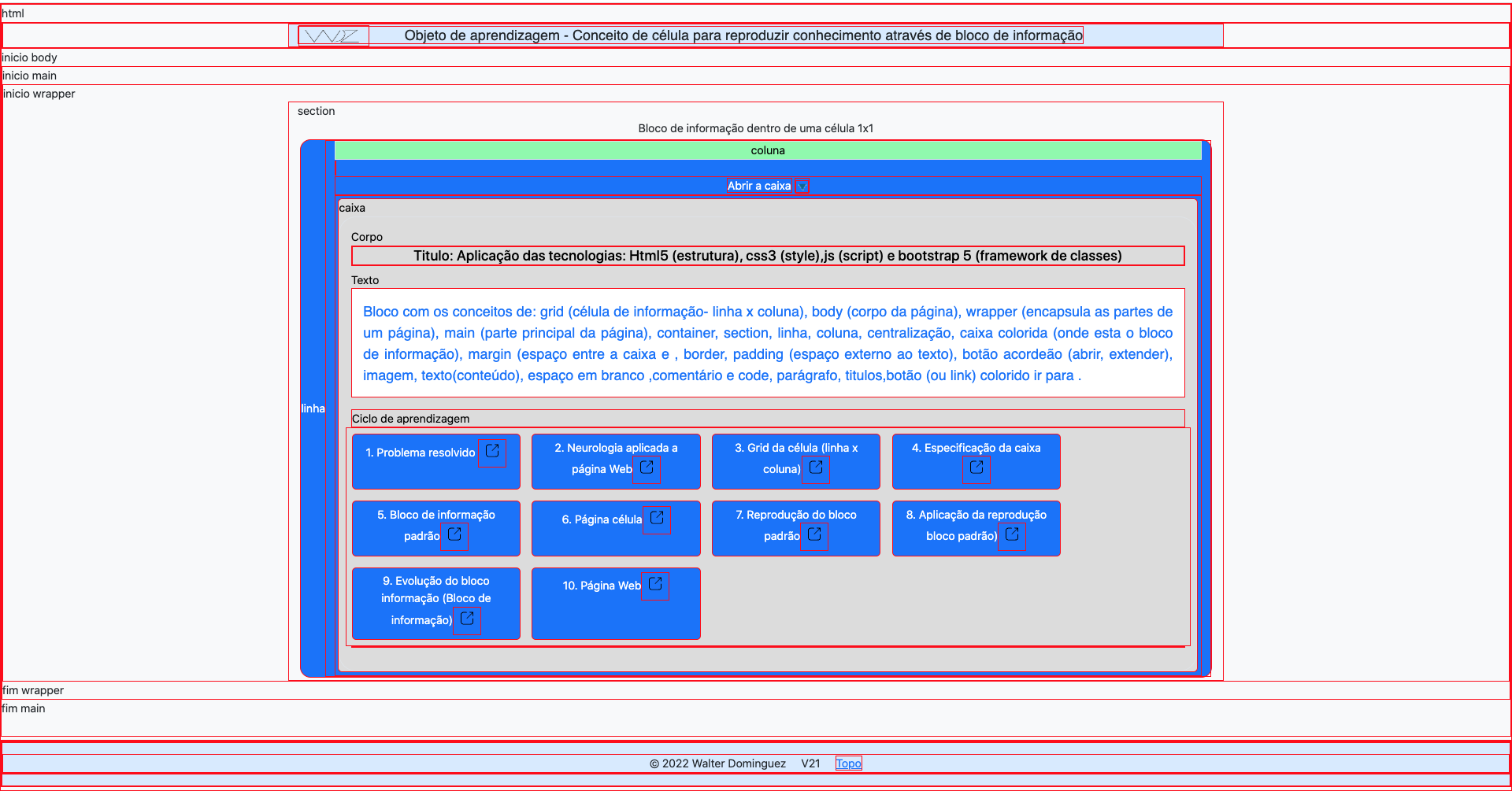Screen dimensions: 1512x791
Task: Click external link icon on Neurologia aplicada card
Action: [647, 468]
